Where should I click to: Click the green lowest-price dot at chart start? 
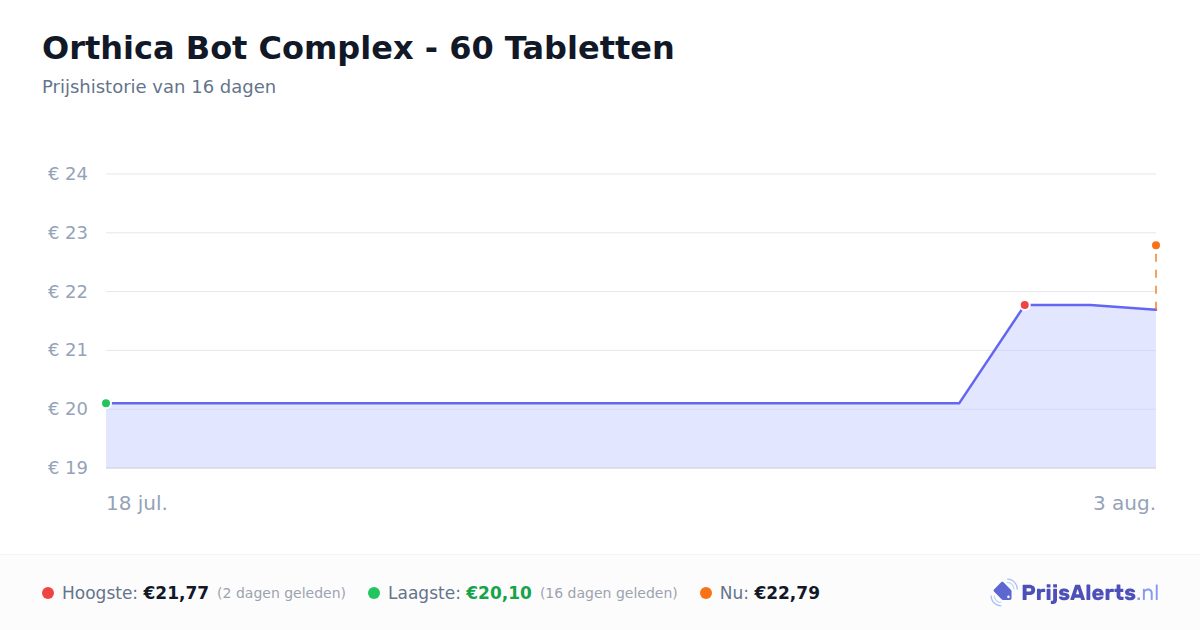pyautogui.click(x=106, y=403)
